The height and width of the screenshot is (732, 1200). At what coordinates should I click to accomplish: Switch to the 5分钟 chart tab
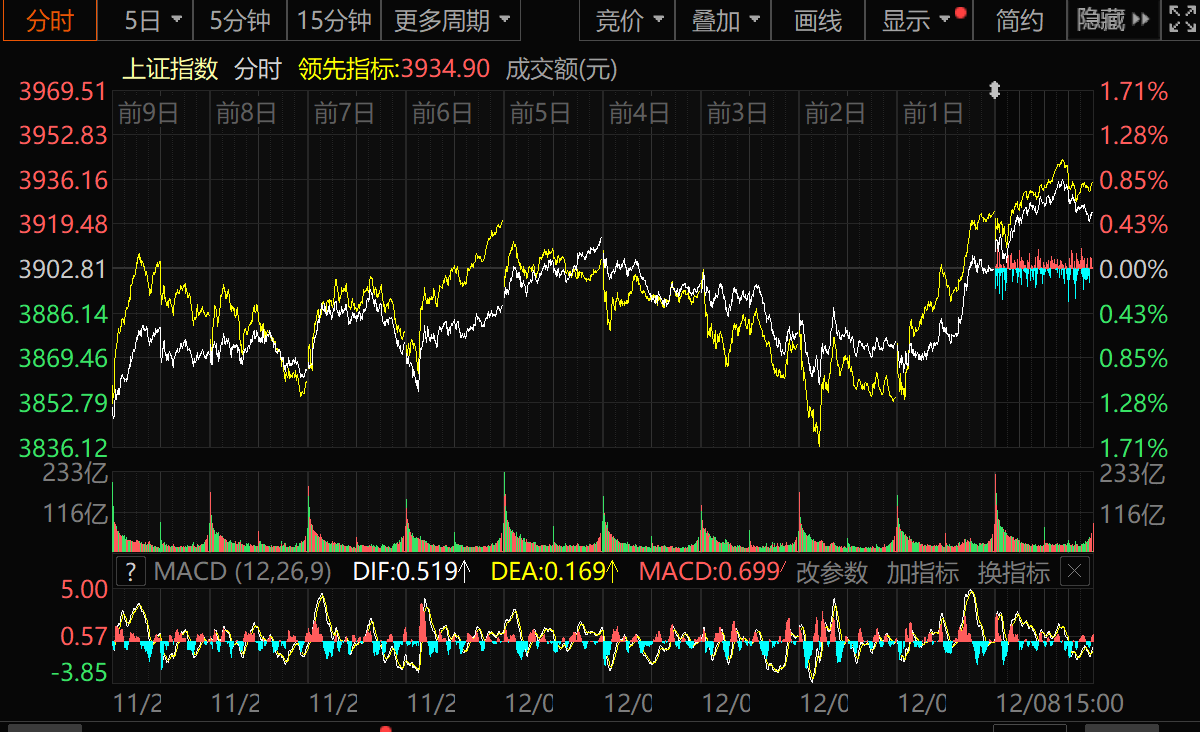(x=240, y=20)
